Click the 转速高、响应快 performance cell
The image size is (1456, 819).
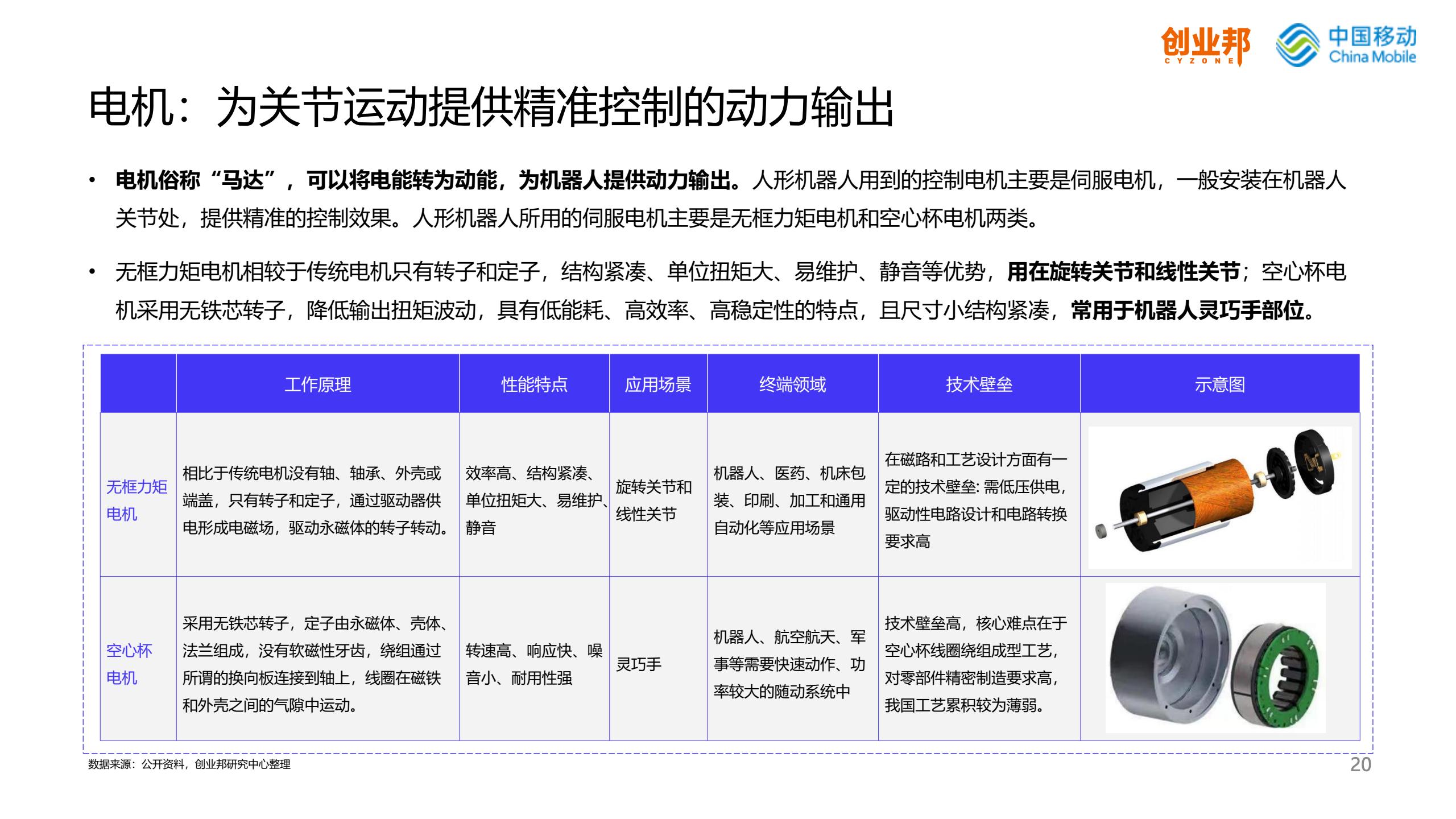click(533, 664)
